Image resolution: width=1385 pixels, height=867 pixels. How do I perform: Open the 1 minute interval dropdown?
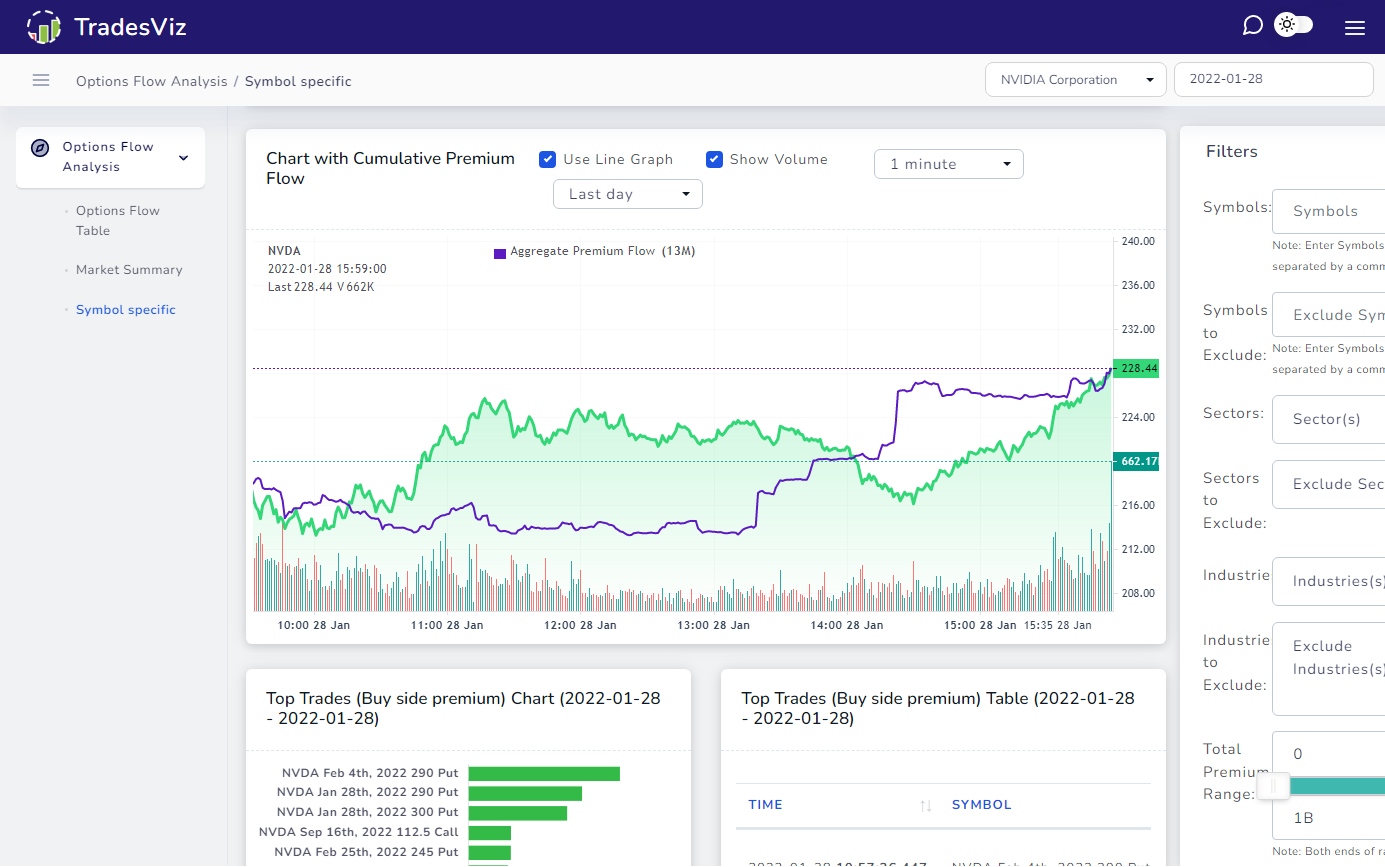[x=947, y=164]
